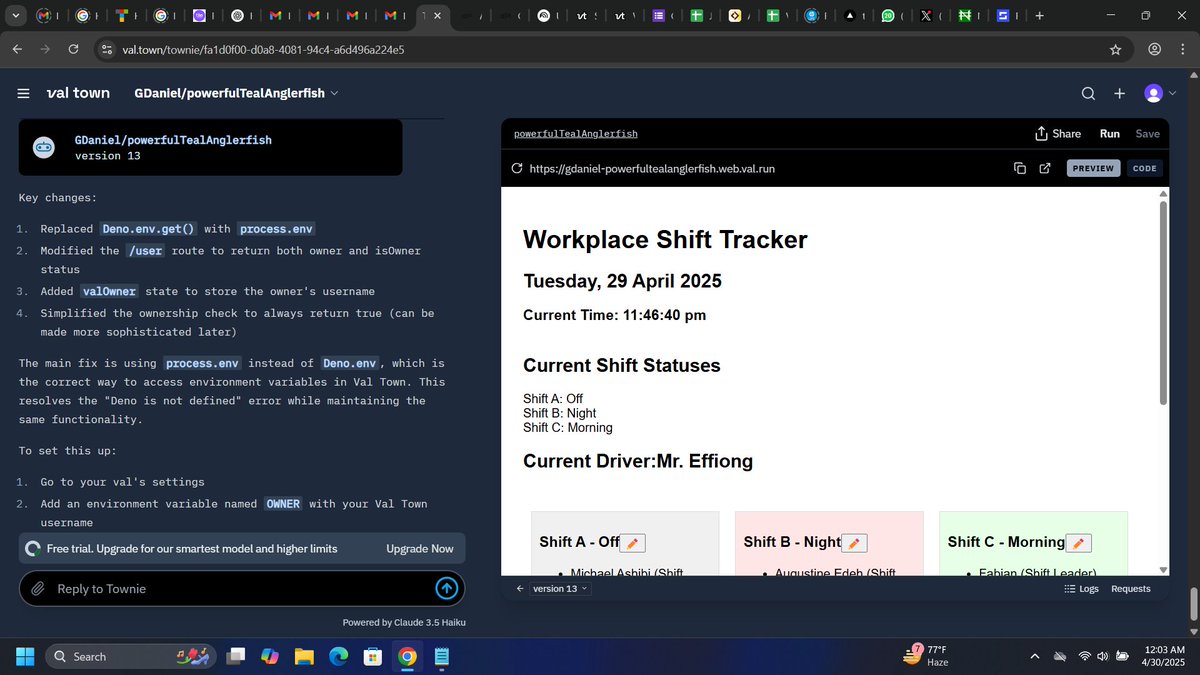The width and height of the screenshot is (1200, 675).
Task: Open the version 13 dropdown
Action: (x=560, y=589)
